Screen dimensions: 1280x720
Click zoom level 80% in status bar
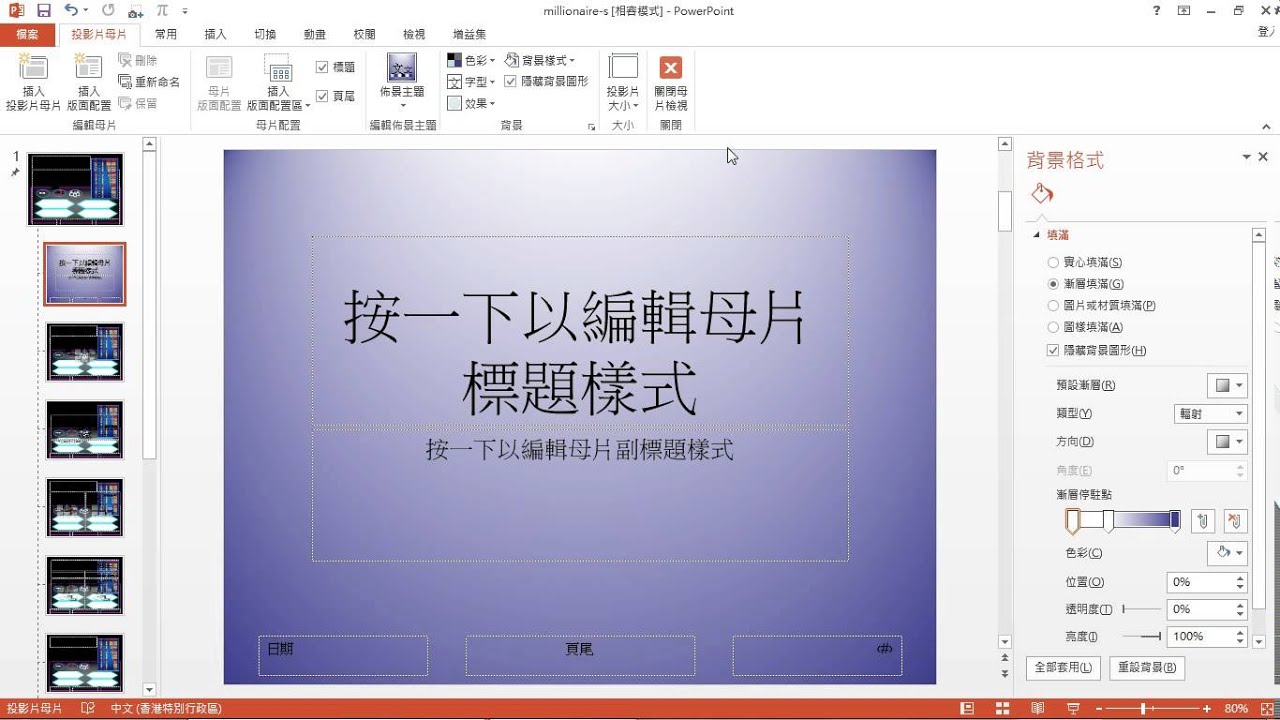(x=1235, y=709)
